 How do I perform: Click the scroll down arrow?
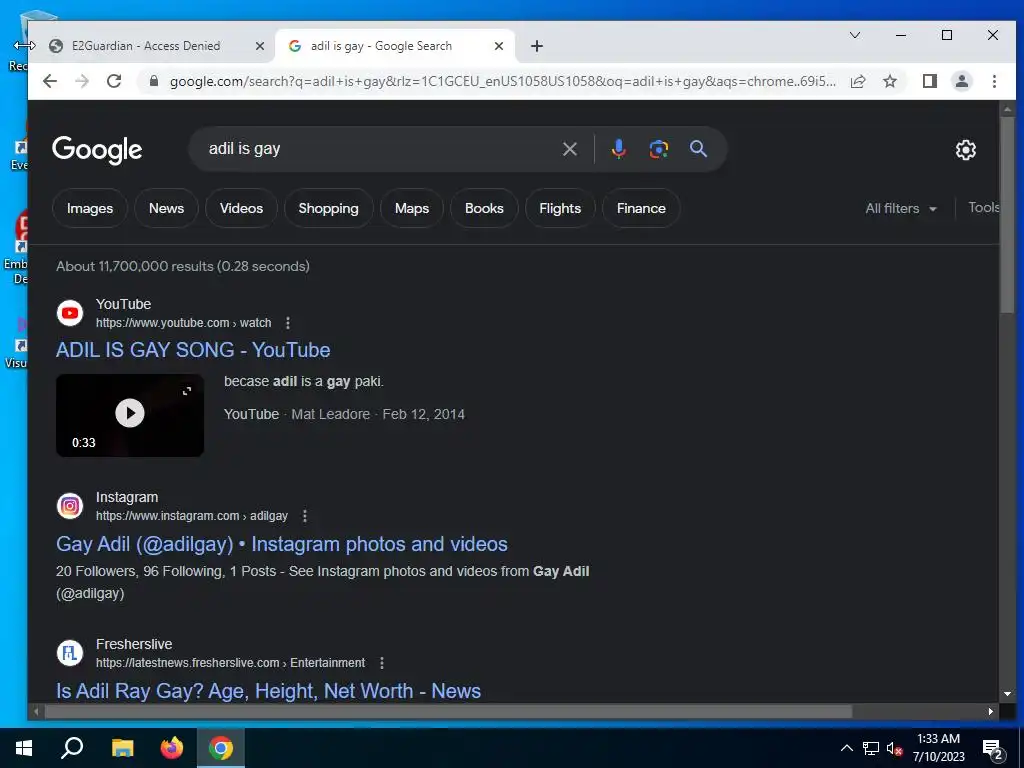tap(1007, 694)
